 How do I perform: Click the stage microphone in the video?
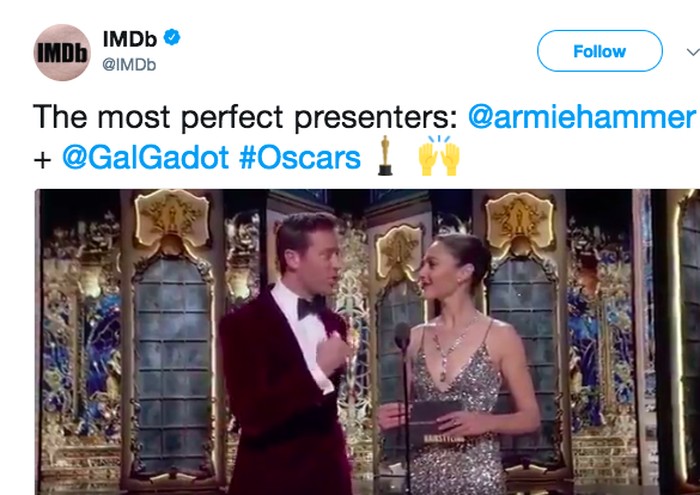click(402, 337)
